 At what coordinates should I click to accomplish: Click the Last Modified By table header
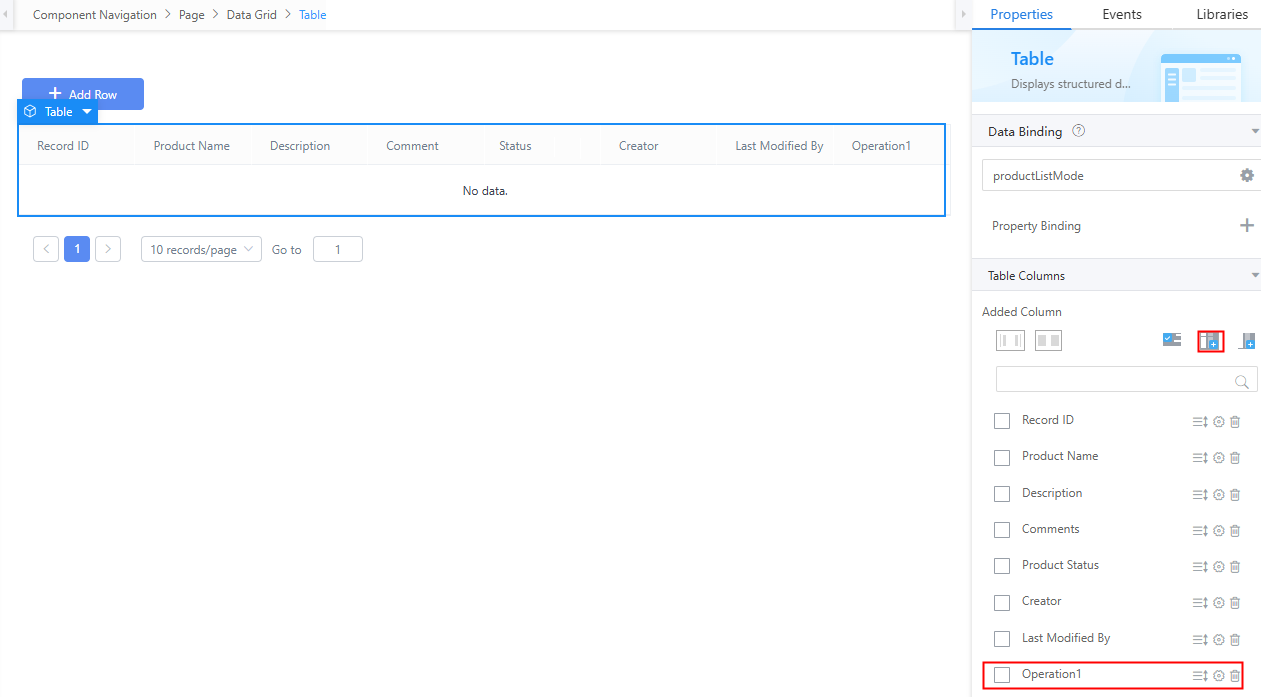click(779, 146)
